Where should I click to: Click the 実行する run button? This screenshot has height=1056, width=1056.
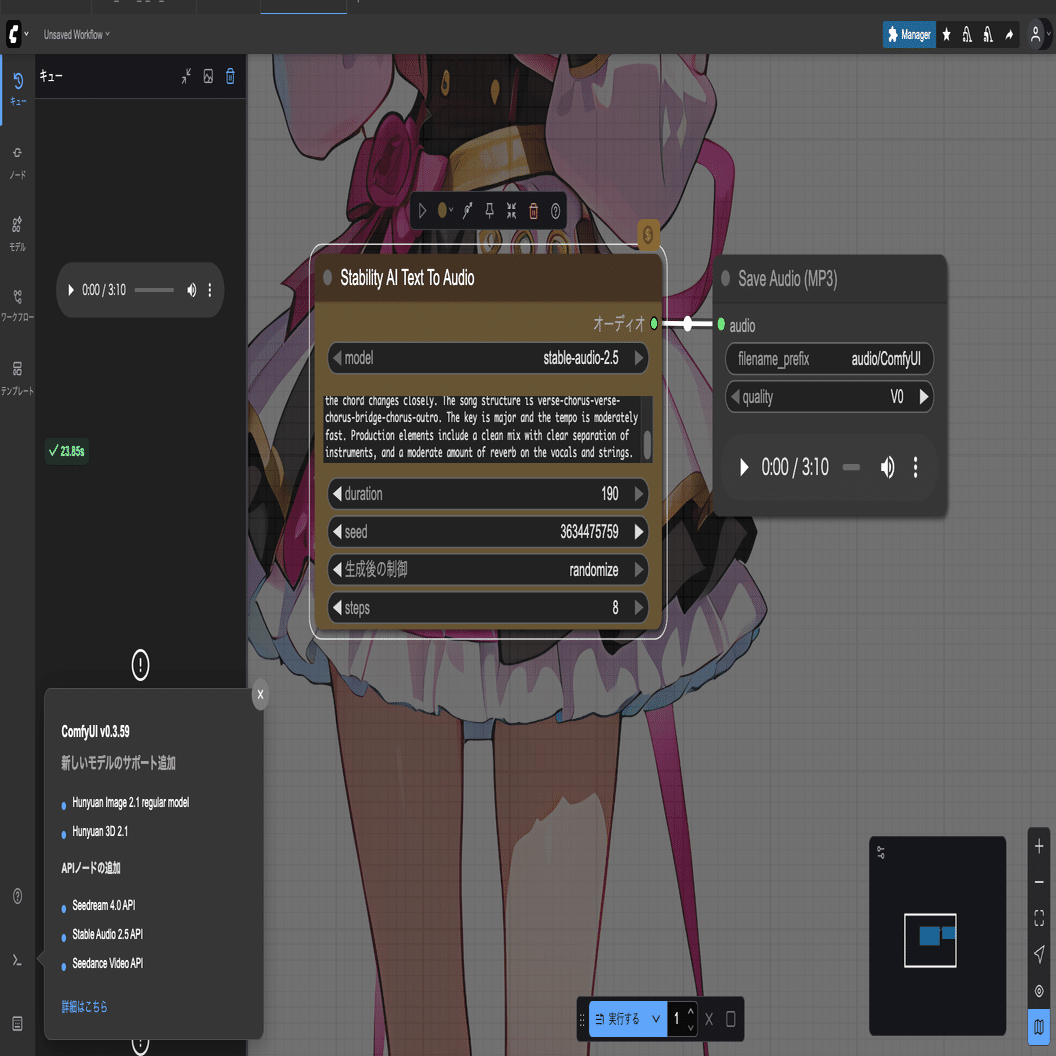[x=618, y=1019]
